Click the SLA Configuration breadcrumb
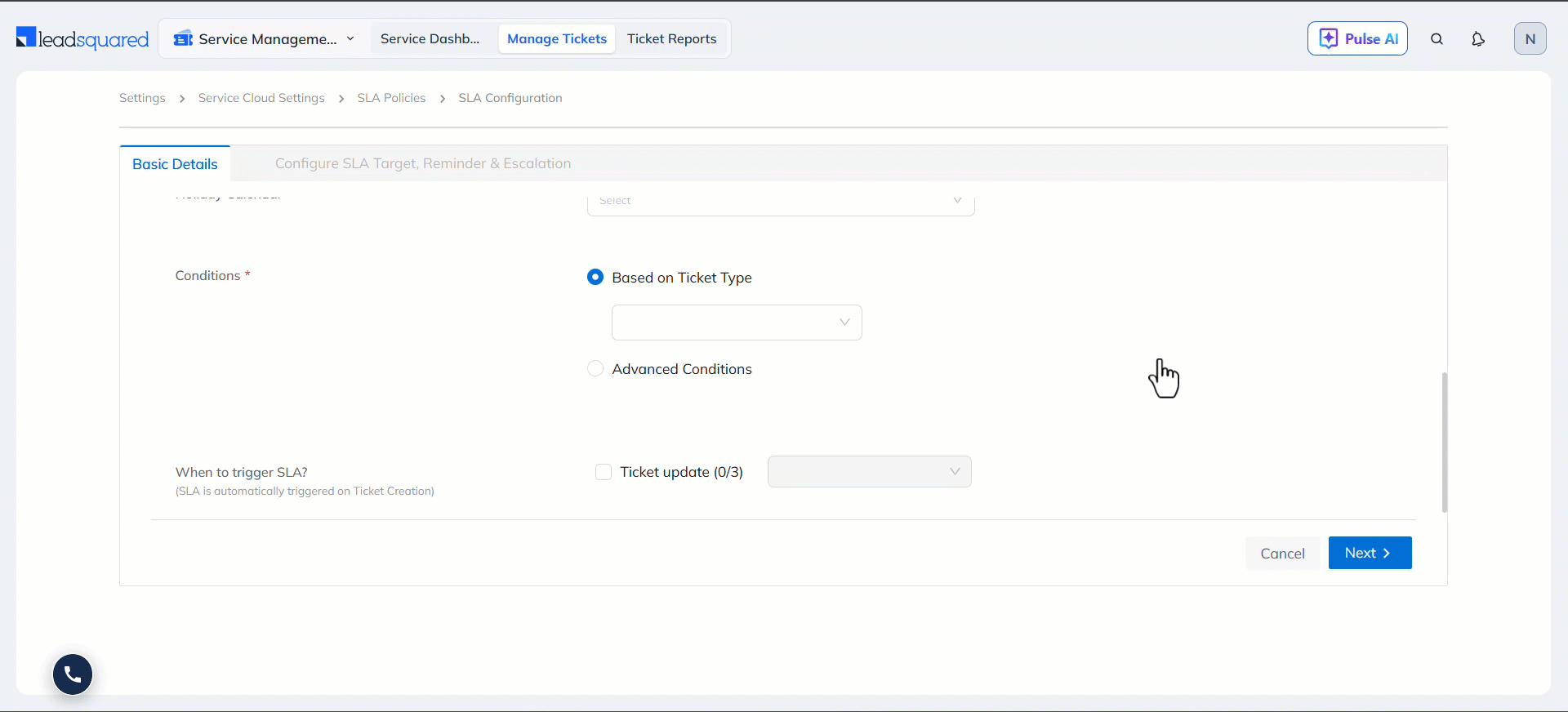This screenshot has width=1568, height=712. (510, 98)
